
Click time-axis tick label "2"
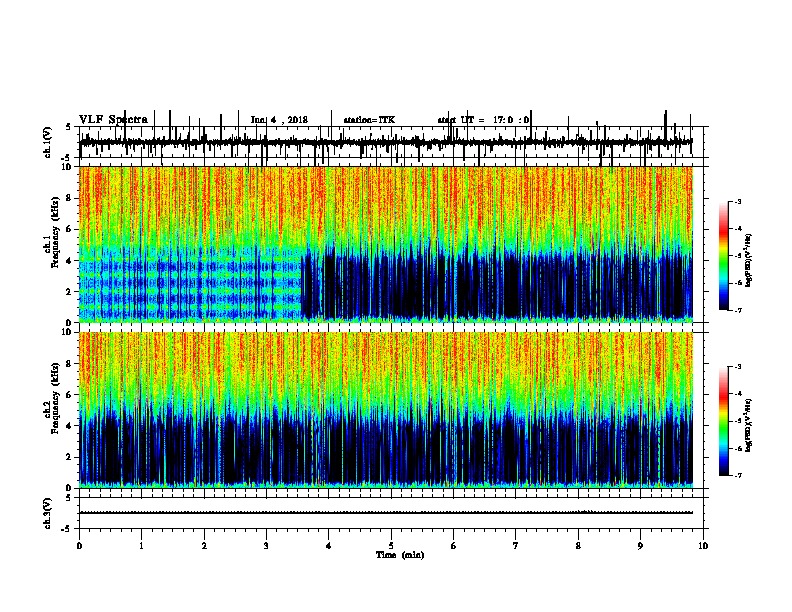204,546
